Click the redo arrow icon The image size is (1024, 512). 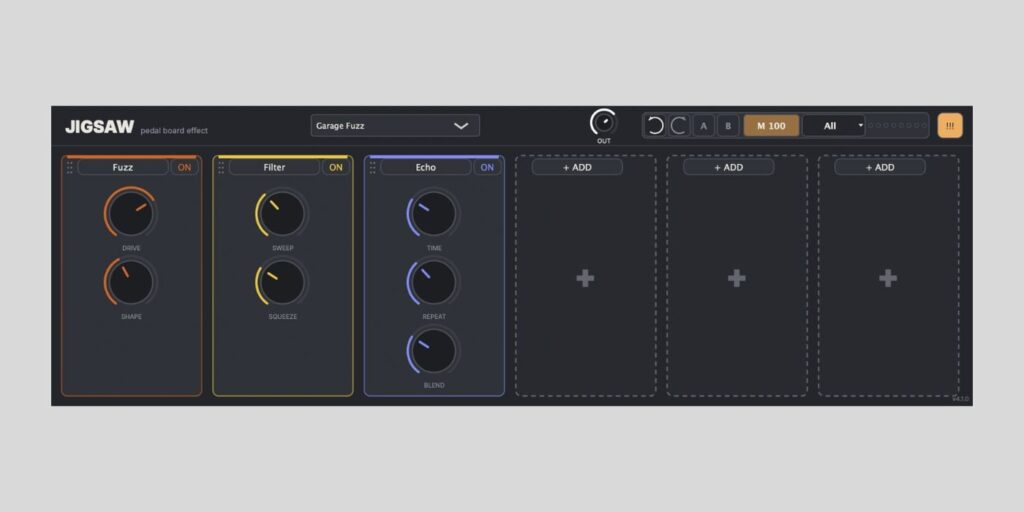tap(679, 125)
